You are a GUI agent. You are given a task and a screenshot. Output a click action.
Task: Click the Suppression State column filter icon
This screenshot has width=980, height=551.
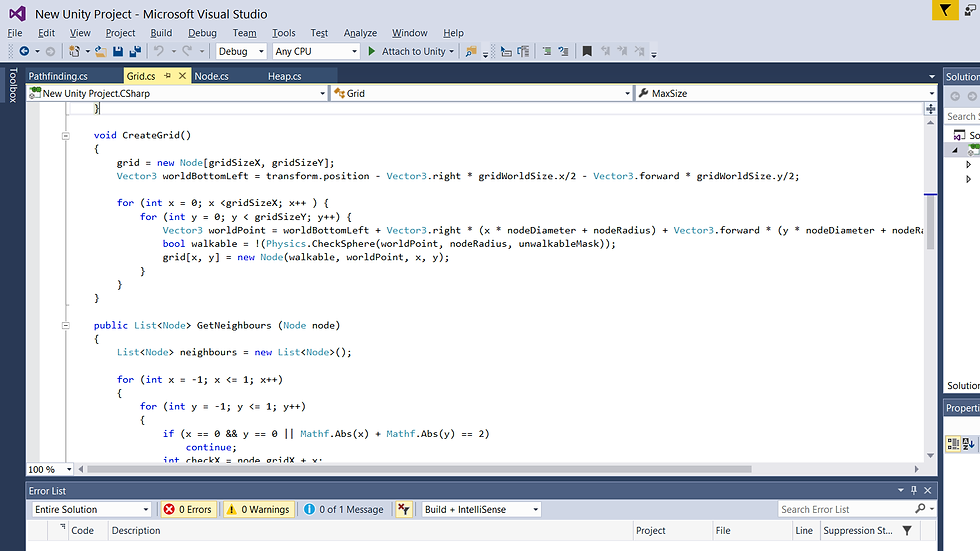(907, 530)
